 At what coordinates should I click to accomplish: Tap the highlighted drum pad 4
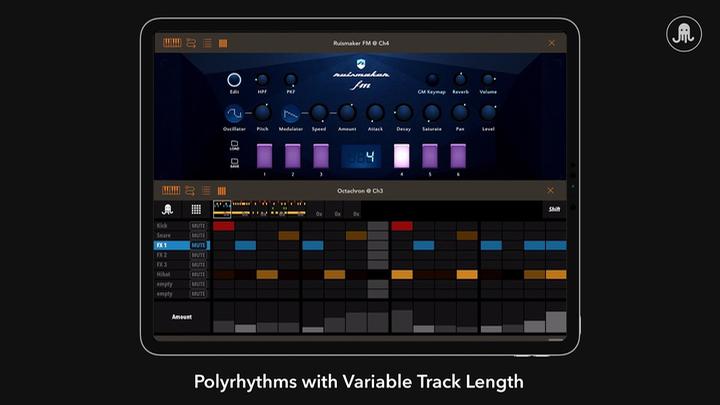(401, 157)
